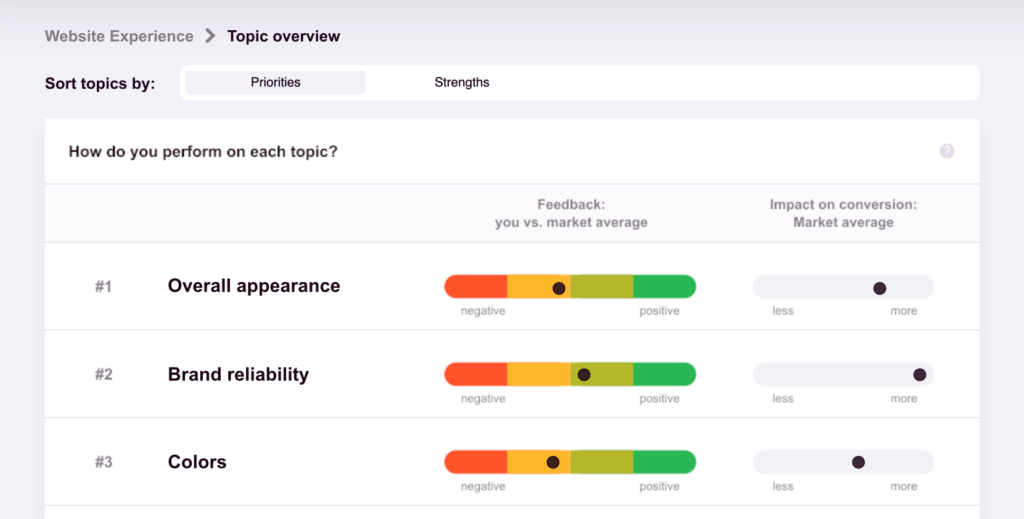1024x519 pixels.
Task: Click the #1 rank number
Action: pyautogui.click(x=104, y=287)
